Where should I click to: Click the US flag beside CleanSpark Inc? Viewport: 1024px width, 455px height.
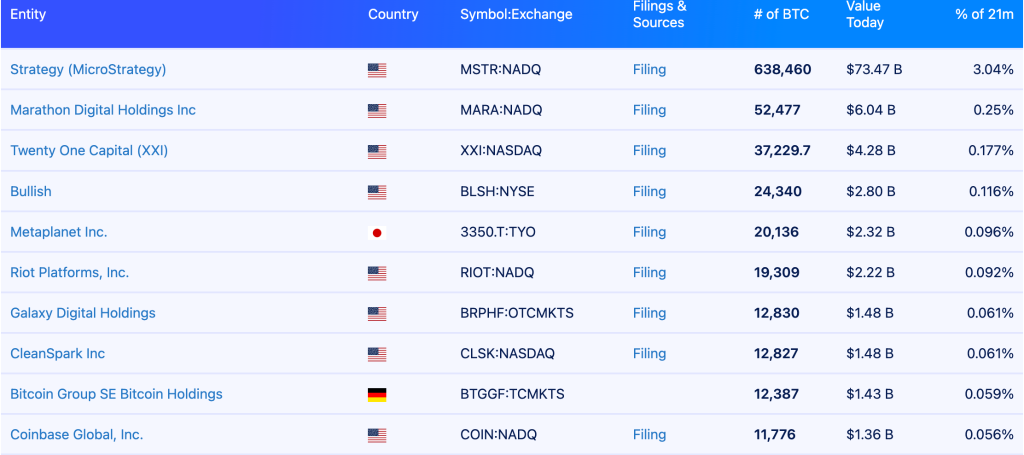click(x=377, y=354)
